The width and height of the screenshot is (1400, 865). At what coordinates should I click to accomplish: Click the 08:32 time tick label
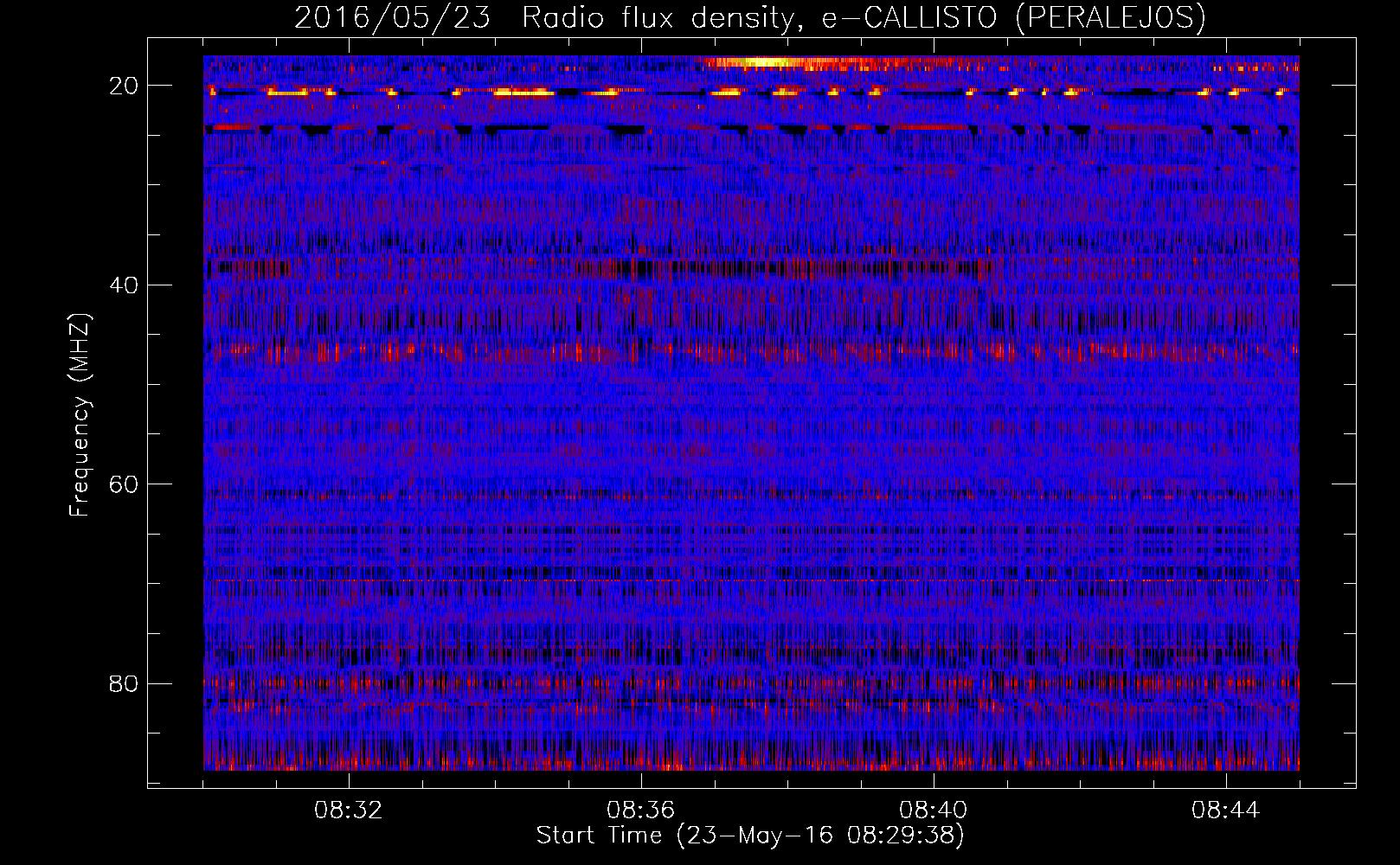349,811
